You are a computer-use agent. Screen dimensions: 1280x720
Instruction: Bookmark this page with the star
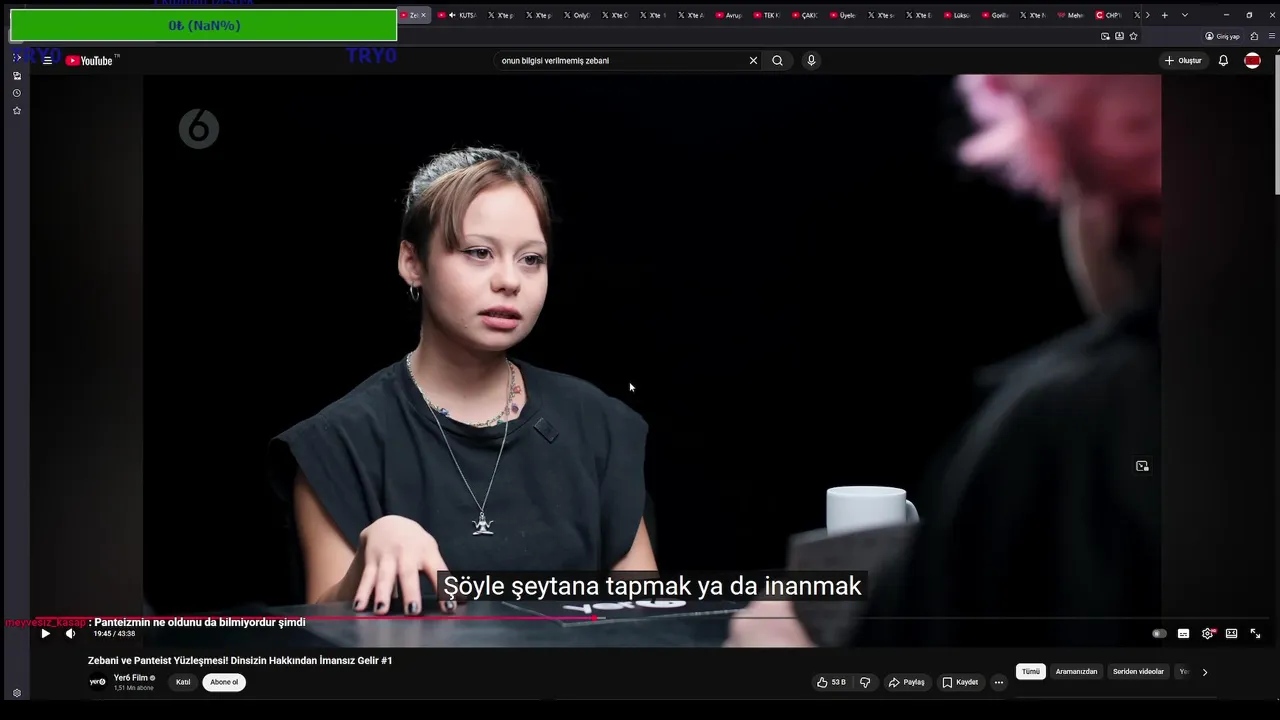tap(1133, 36)
